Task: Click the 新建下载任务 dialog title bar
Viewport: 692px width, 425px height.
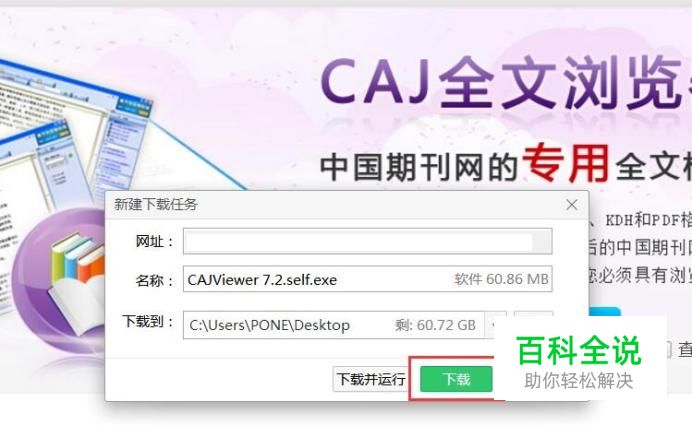Action: click(x=335, y=204)
